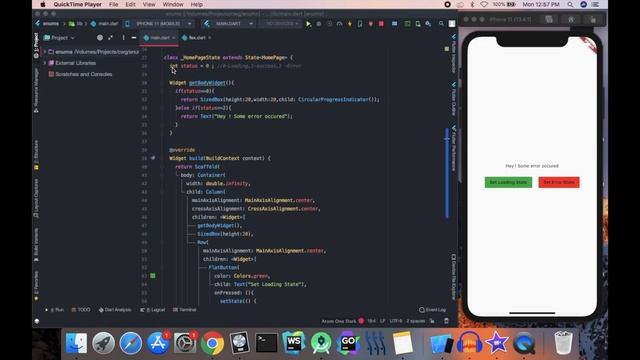Open the 2 spaces indent selector
This screenshot has height=360, width=640.
(x=416, y=321)
